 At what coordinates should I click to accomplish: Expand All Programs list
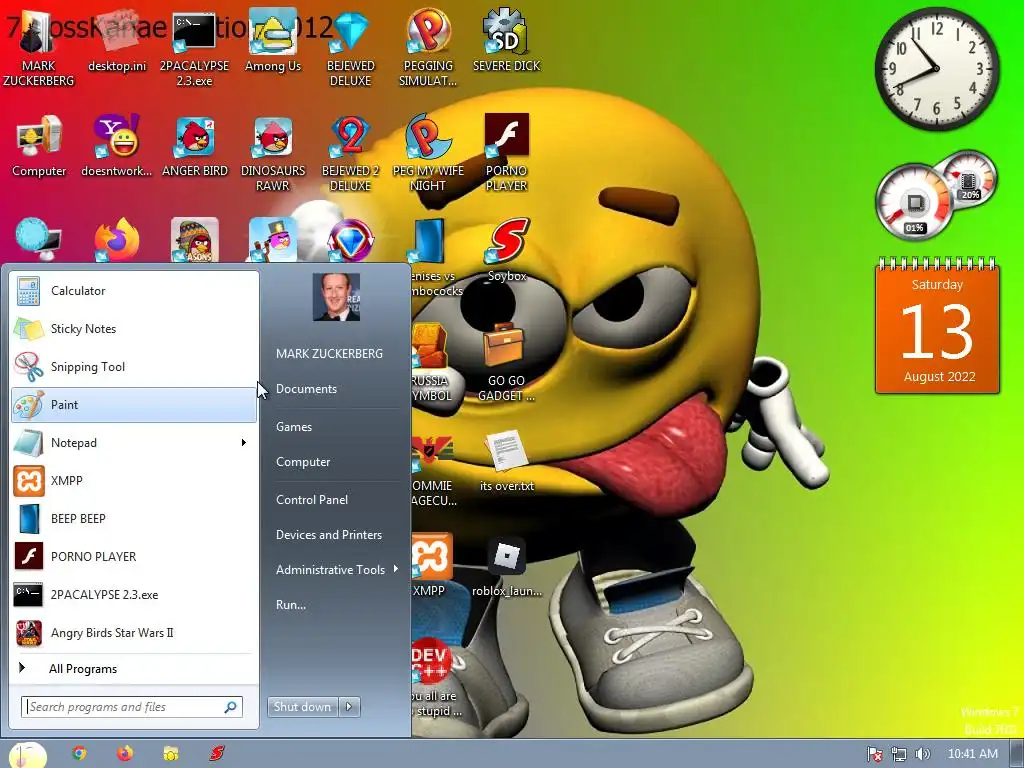coord(134,669)
